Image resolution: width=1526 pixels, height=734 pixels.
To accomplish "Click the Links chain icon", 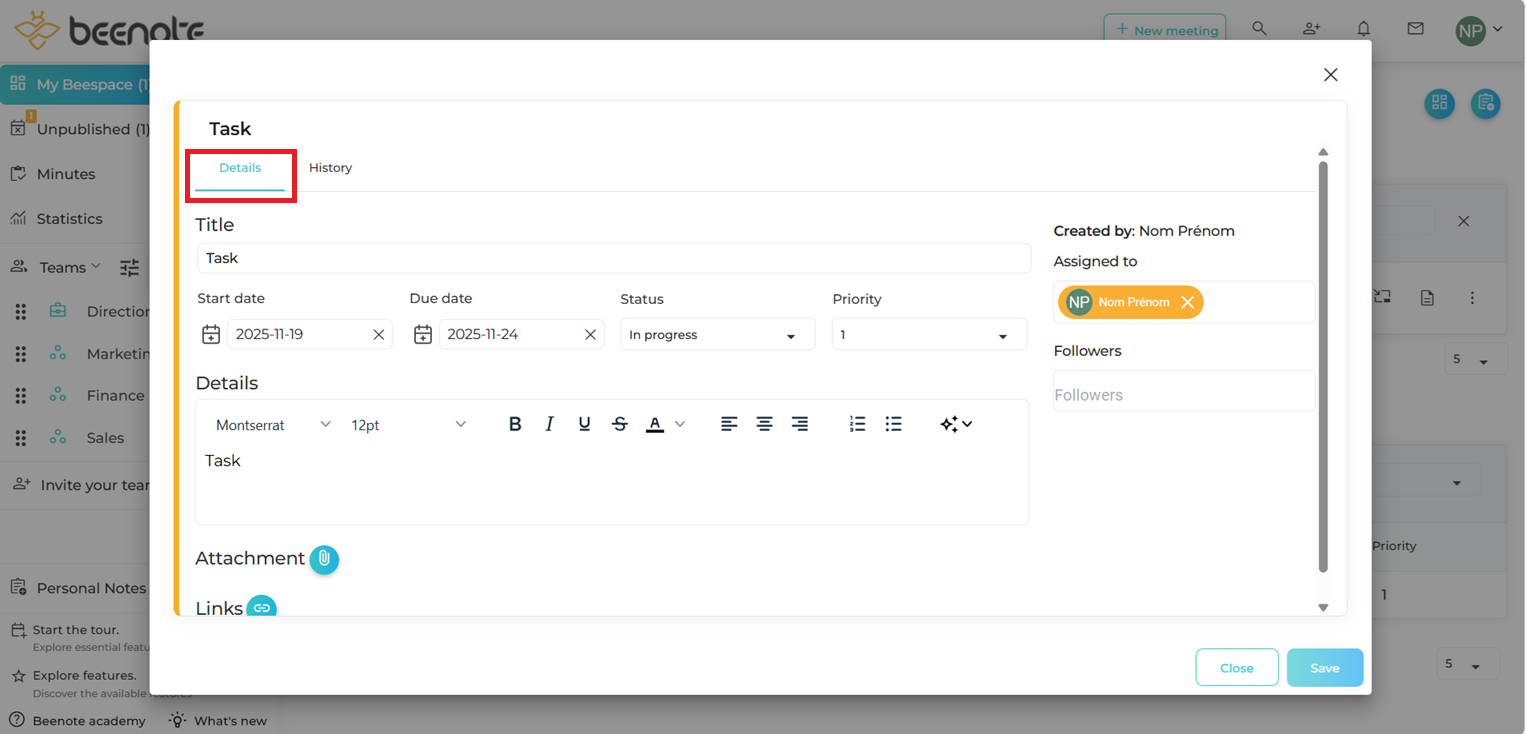I will point(261,606).
